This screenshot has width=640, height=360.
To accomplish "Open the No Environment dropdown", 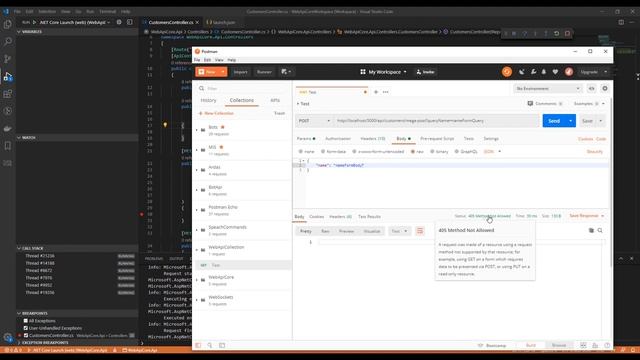I will click(548, 89).
